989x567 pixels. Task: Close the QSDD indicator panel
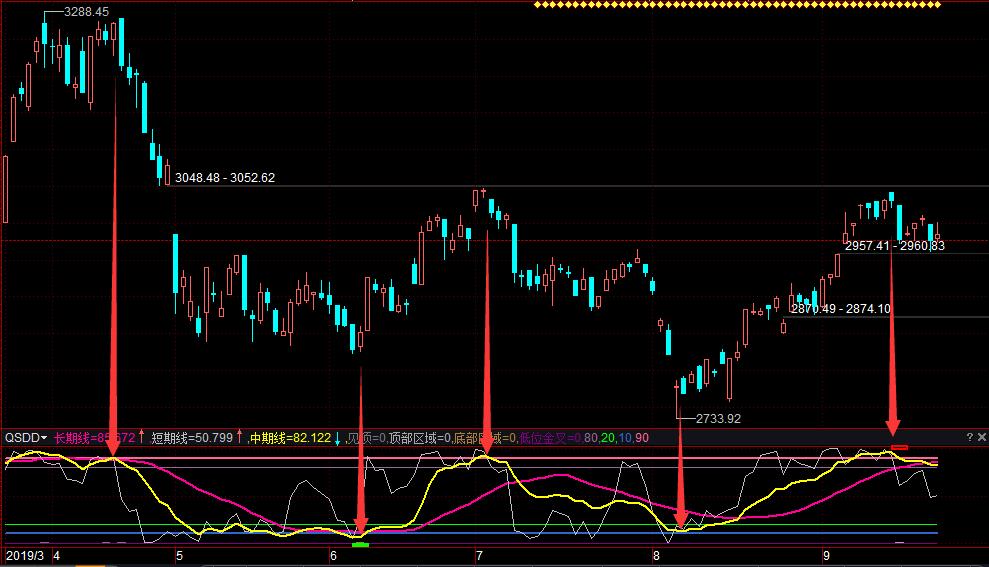pos(981,437)
